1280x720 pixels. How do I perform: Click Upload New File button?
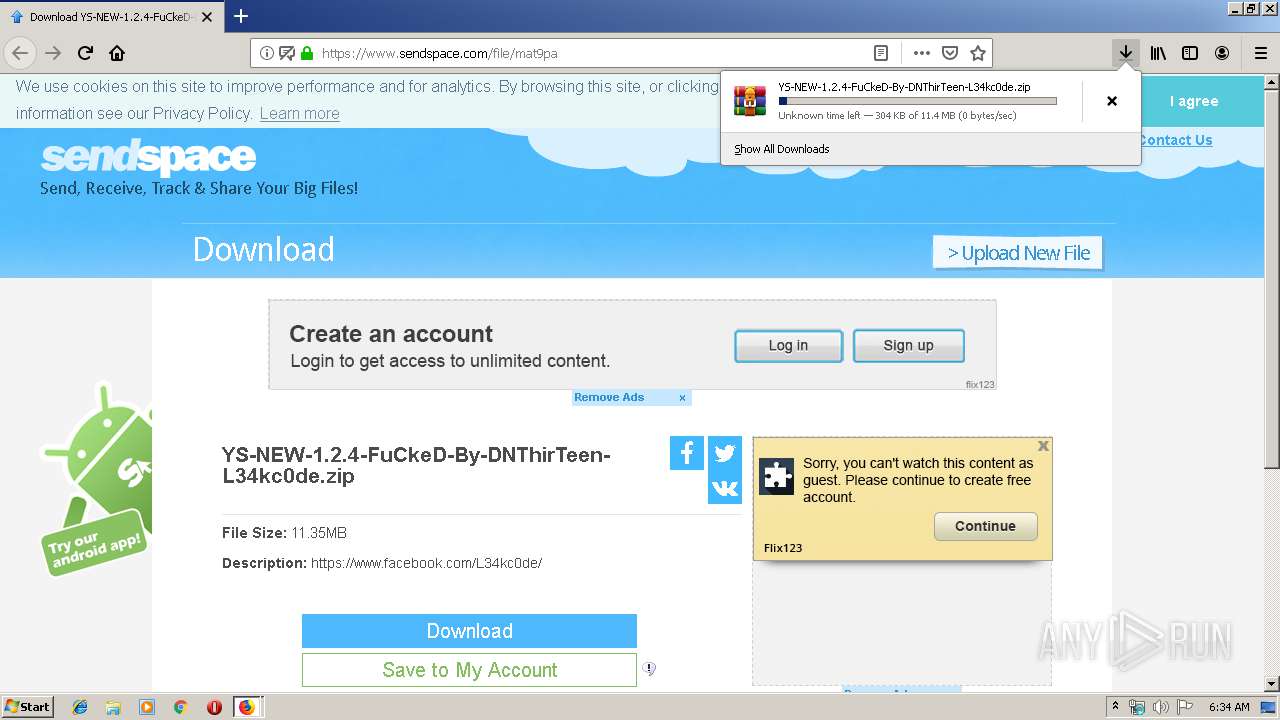[1018, 253]
